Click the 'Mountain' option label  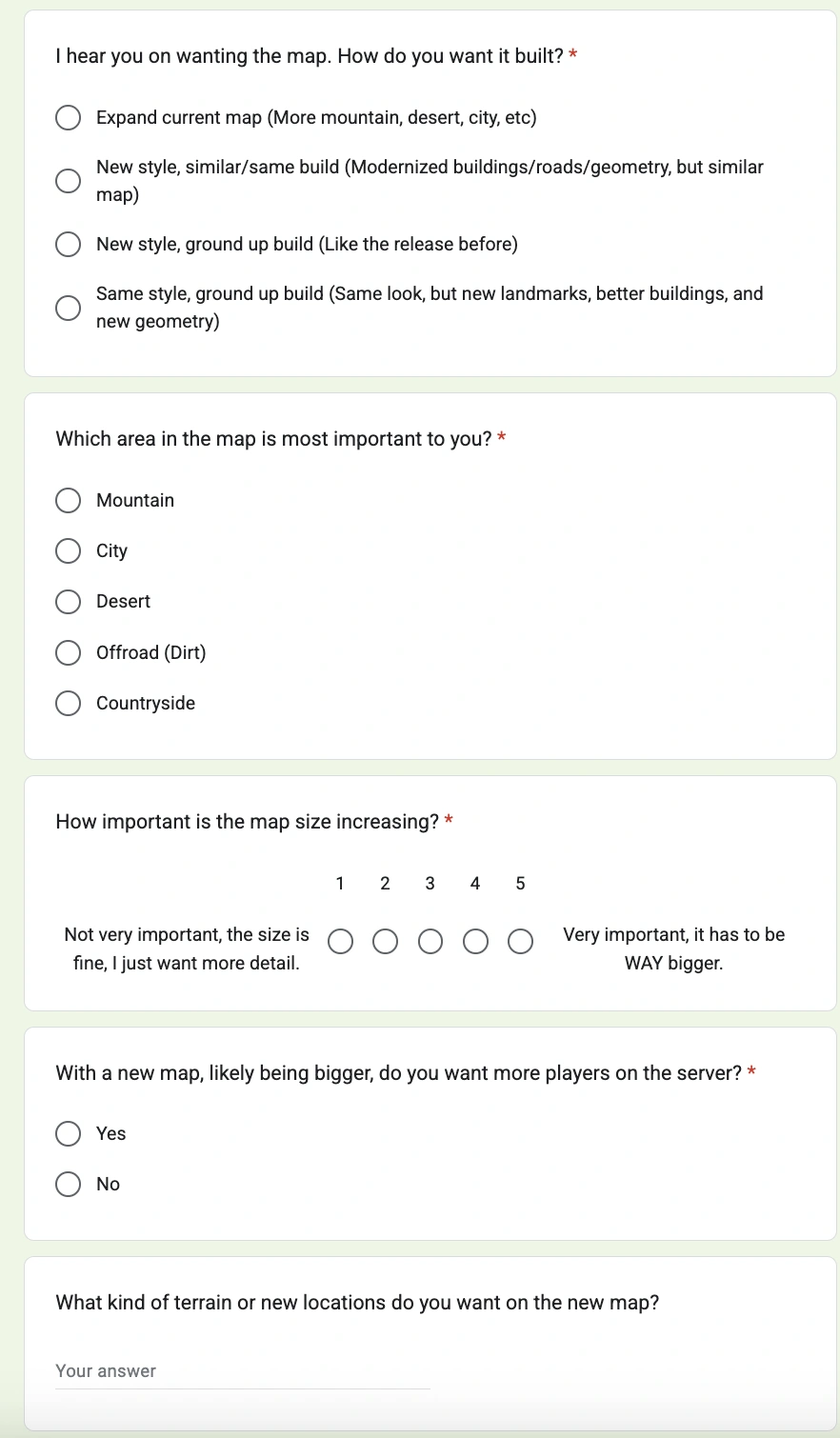[x=135, y=501]
